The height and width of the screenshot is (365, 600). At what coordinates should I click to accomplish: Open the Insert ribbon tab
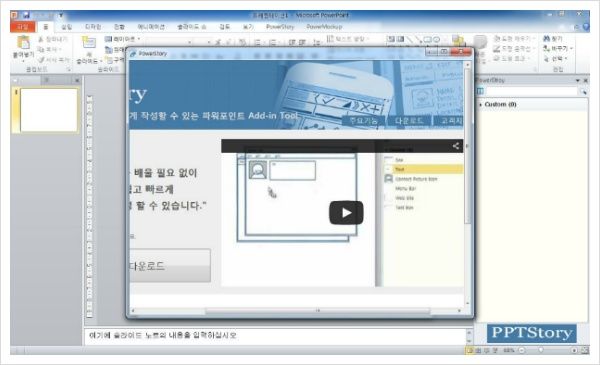[x=67, y=27]
